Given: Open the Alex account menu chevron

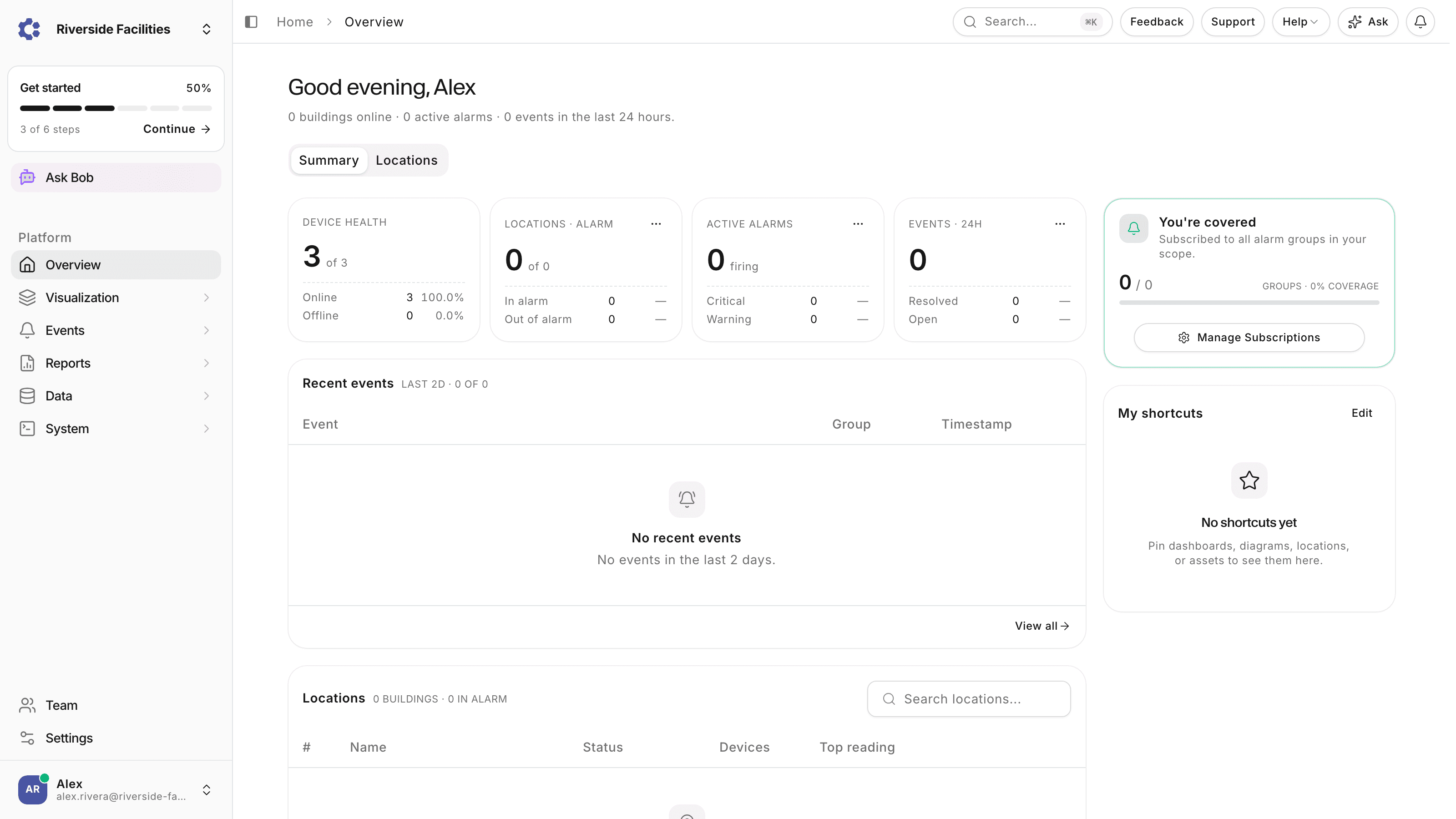Looking at the screenshot, I should point(206,789).
